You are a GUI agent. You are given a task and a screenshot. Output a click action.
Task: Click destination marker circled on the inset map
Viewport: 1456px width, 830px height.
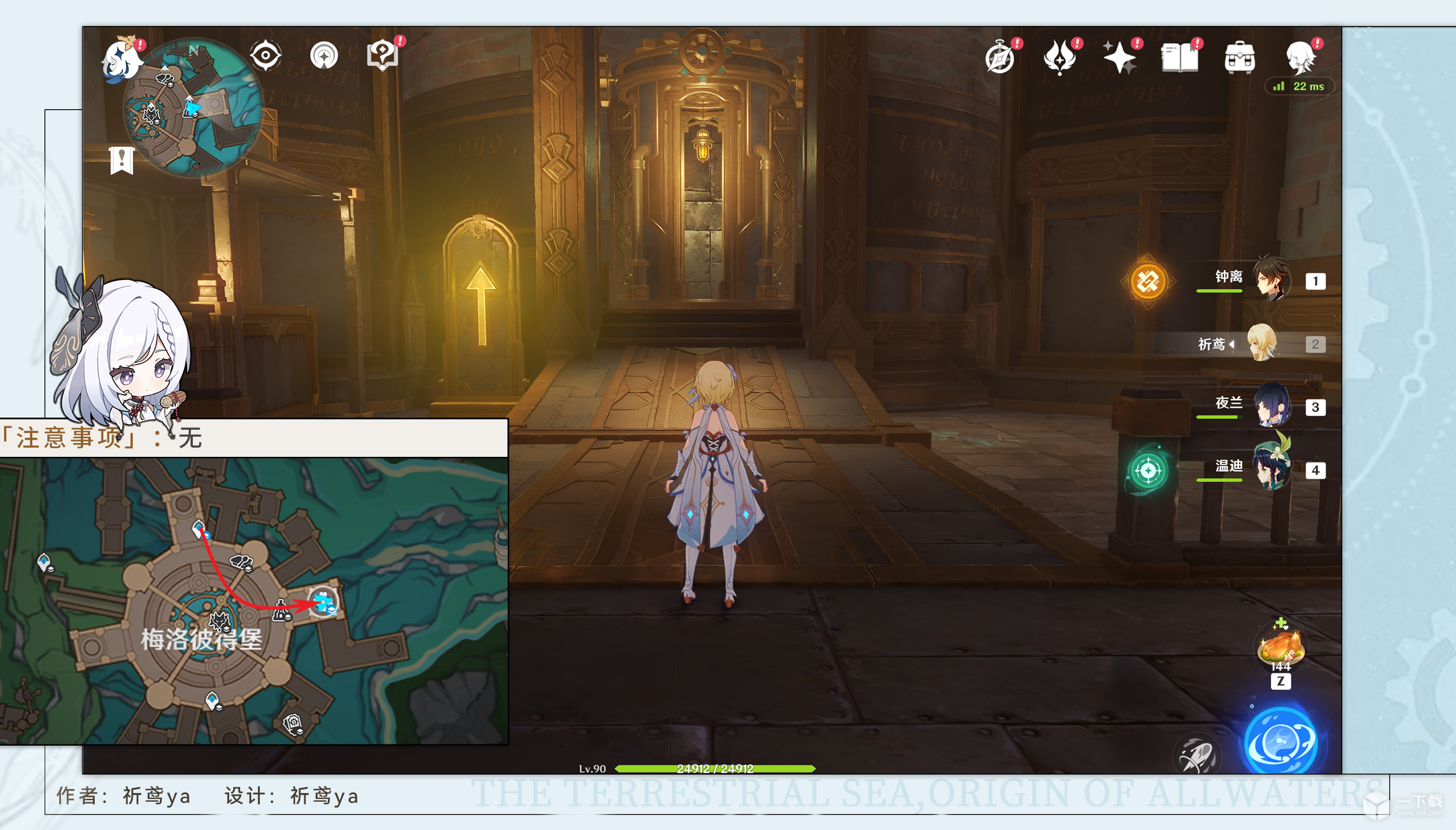[x=323, y=602]
